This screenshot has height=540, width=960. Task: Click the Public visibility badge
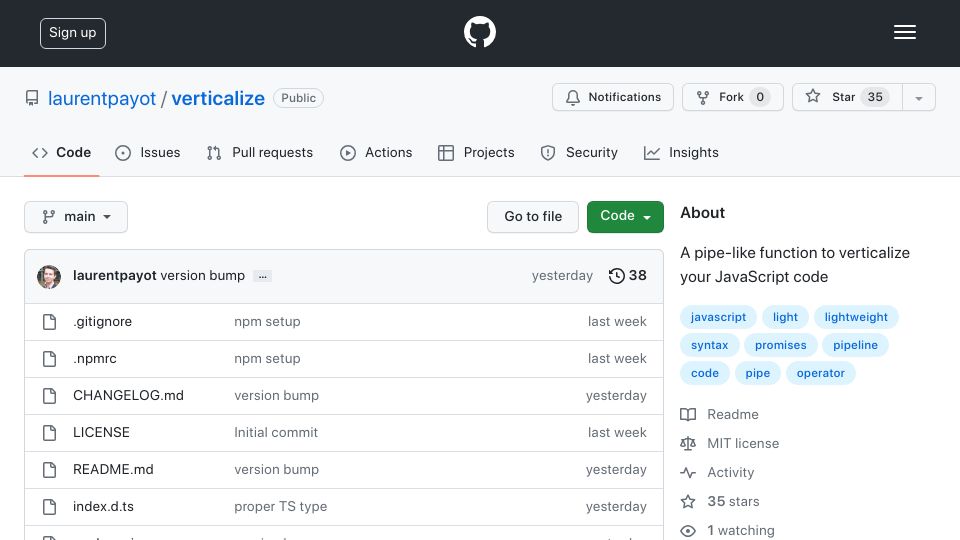click(298, 98)
